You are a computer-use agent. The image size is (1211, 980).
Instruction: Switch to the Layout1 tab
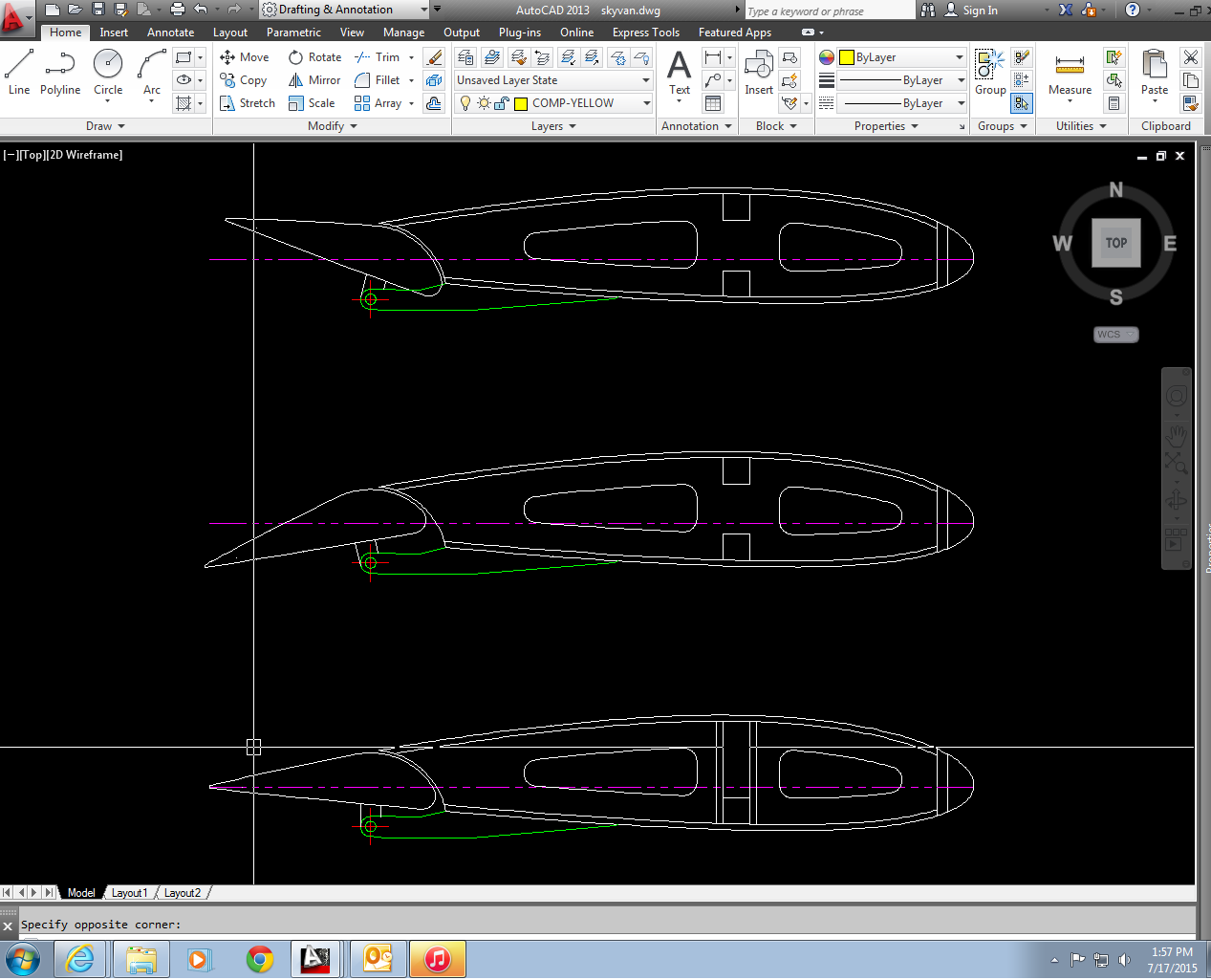(x=129, y=893)
